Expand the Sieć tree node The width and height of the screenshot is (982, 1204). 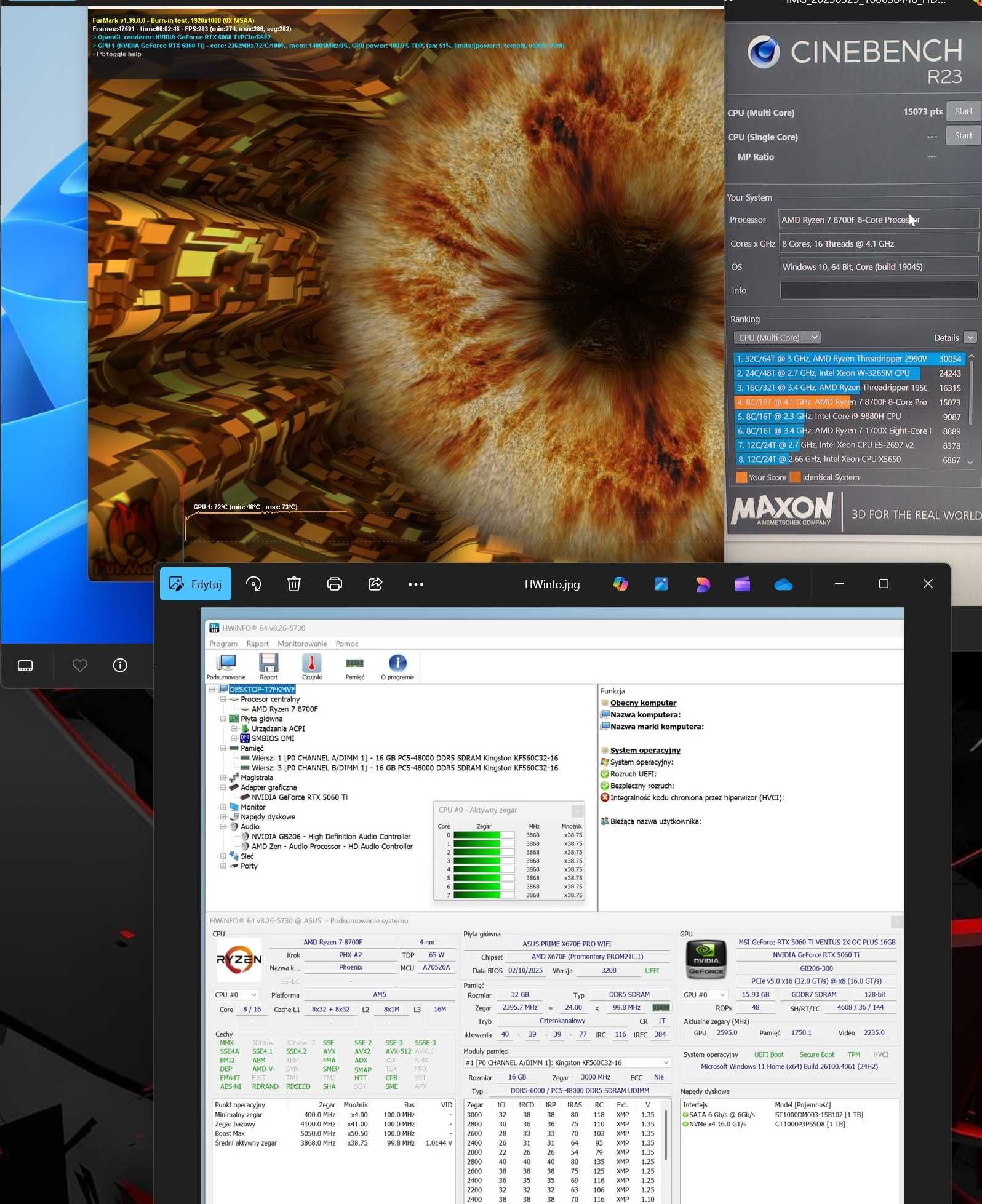(x=223, y=856)
